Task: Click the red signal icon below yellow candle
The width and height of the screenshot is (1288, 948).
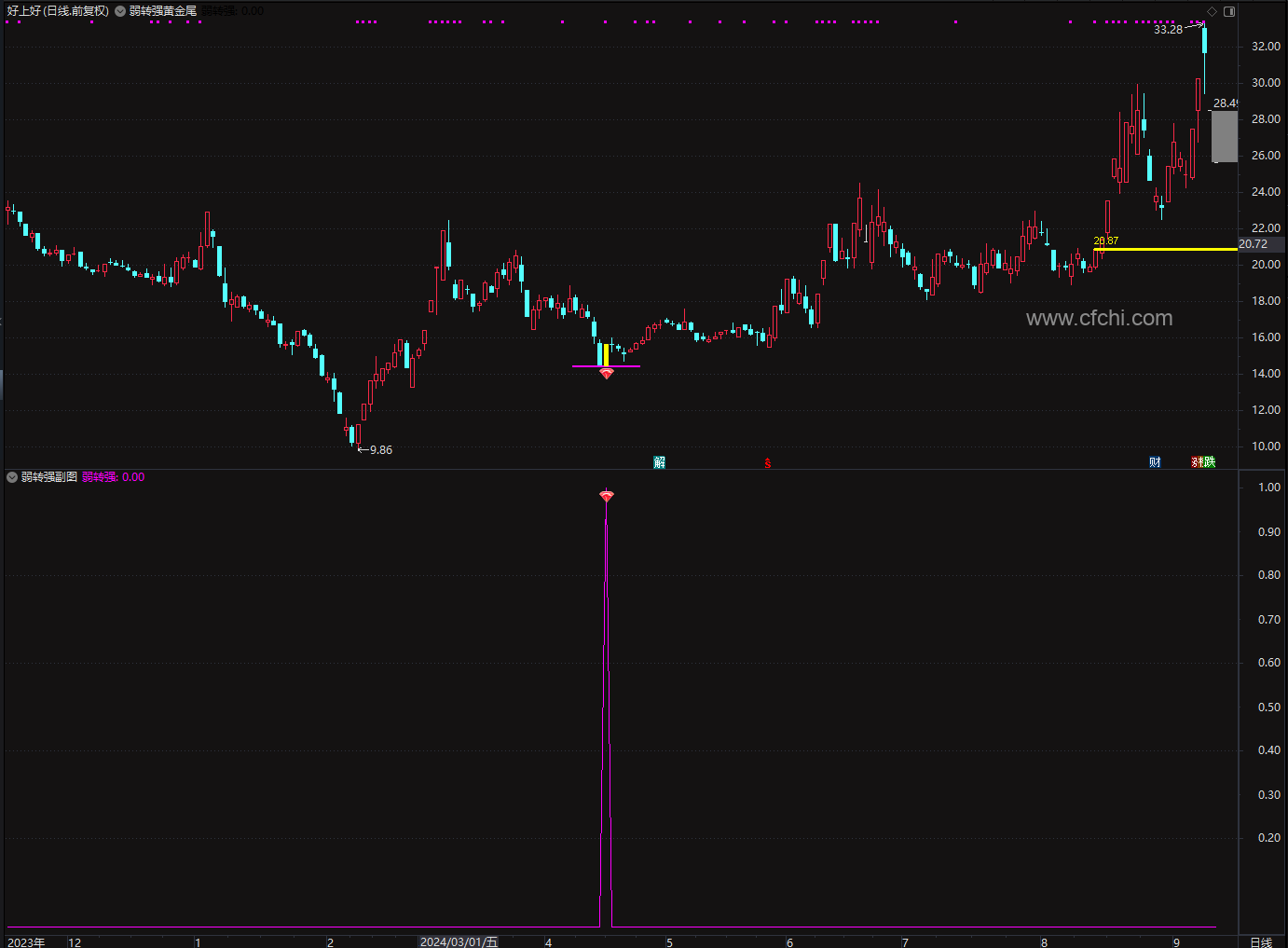Action: [x=607, y=373]
